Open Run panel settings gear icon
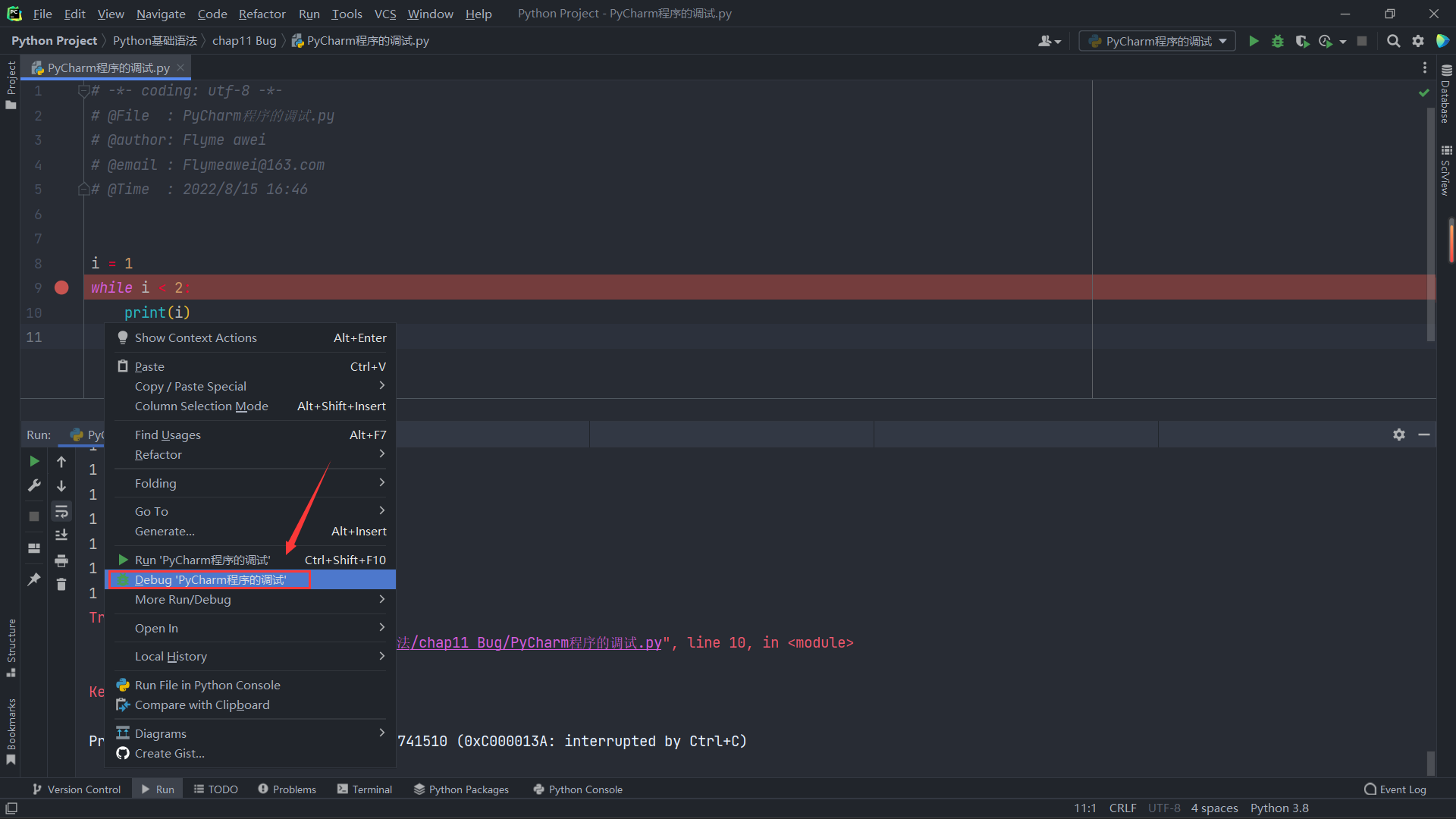This screenshot has width=1456, height=819. (x=1399, y=435)
